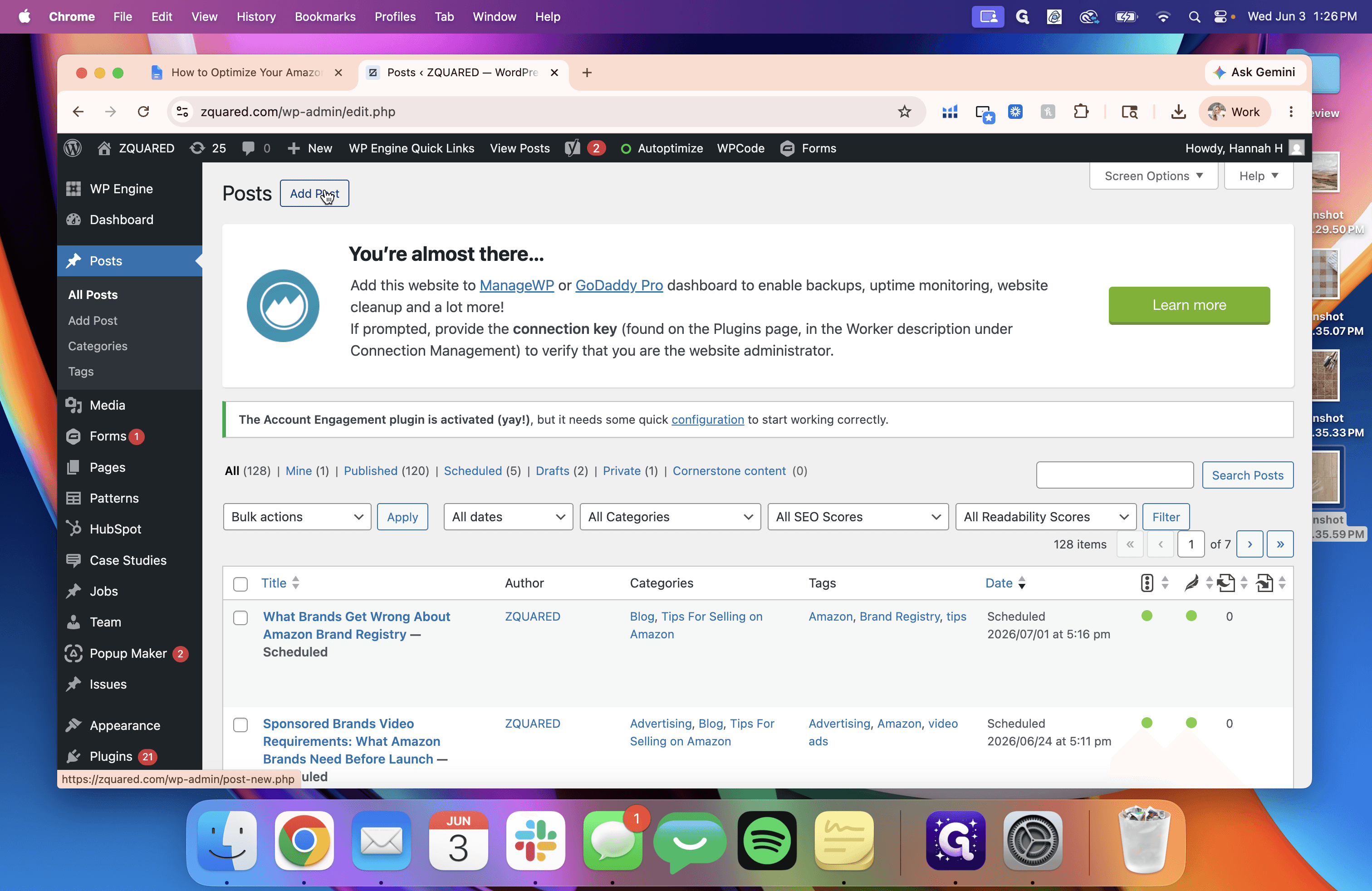The width and height of the screenshot is (1372, 891).
Task: Open the ManageWP link
Action: point(516,285)
